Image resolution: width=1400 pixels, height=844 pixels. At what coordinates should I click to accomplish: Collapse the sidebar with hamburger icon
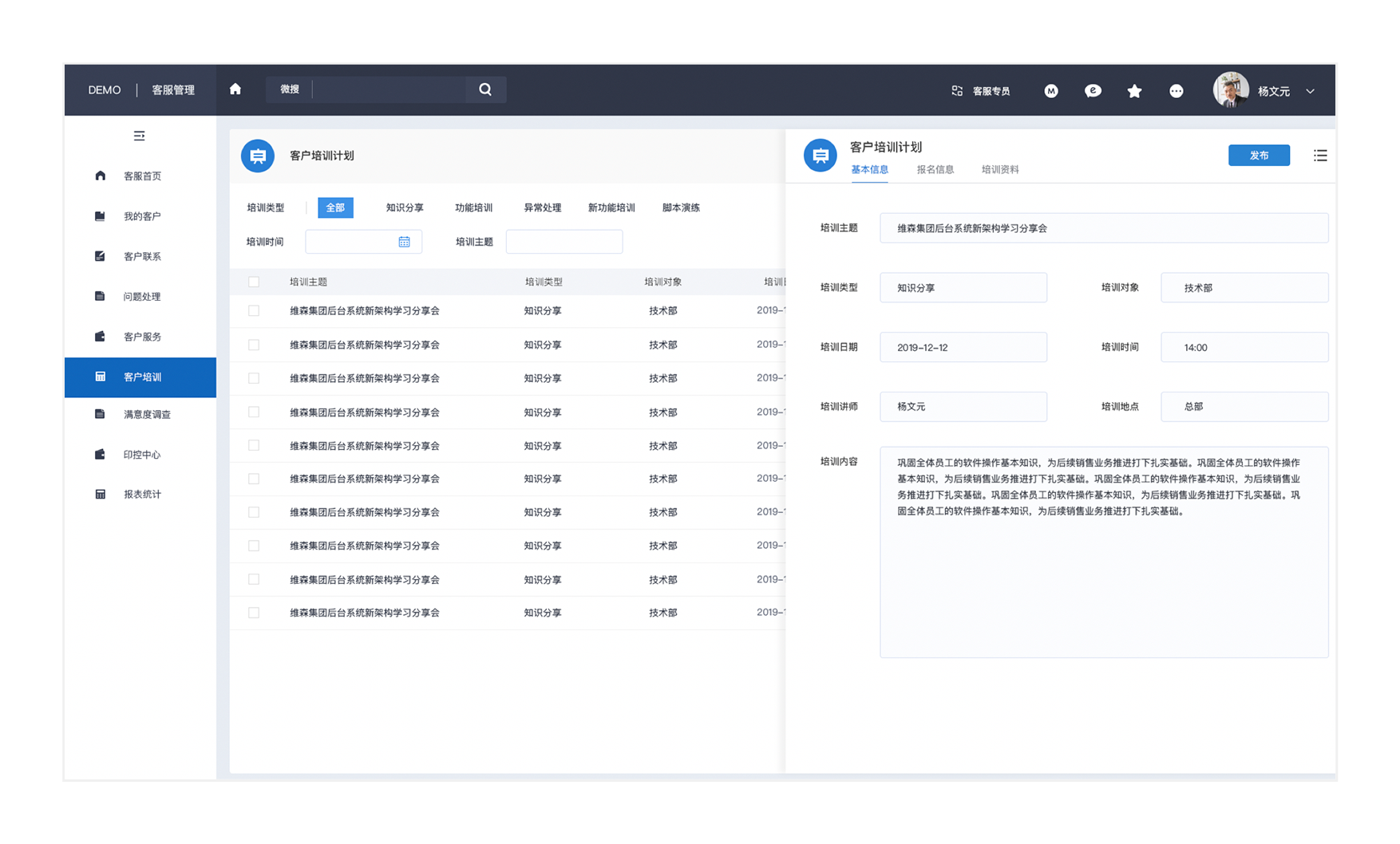(139, 136)
